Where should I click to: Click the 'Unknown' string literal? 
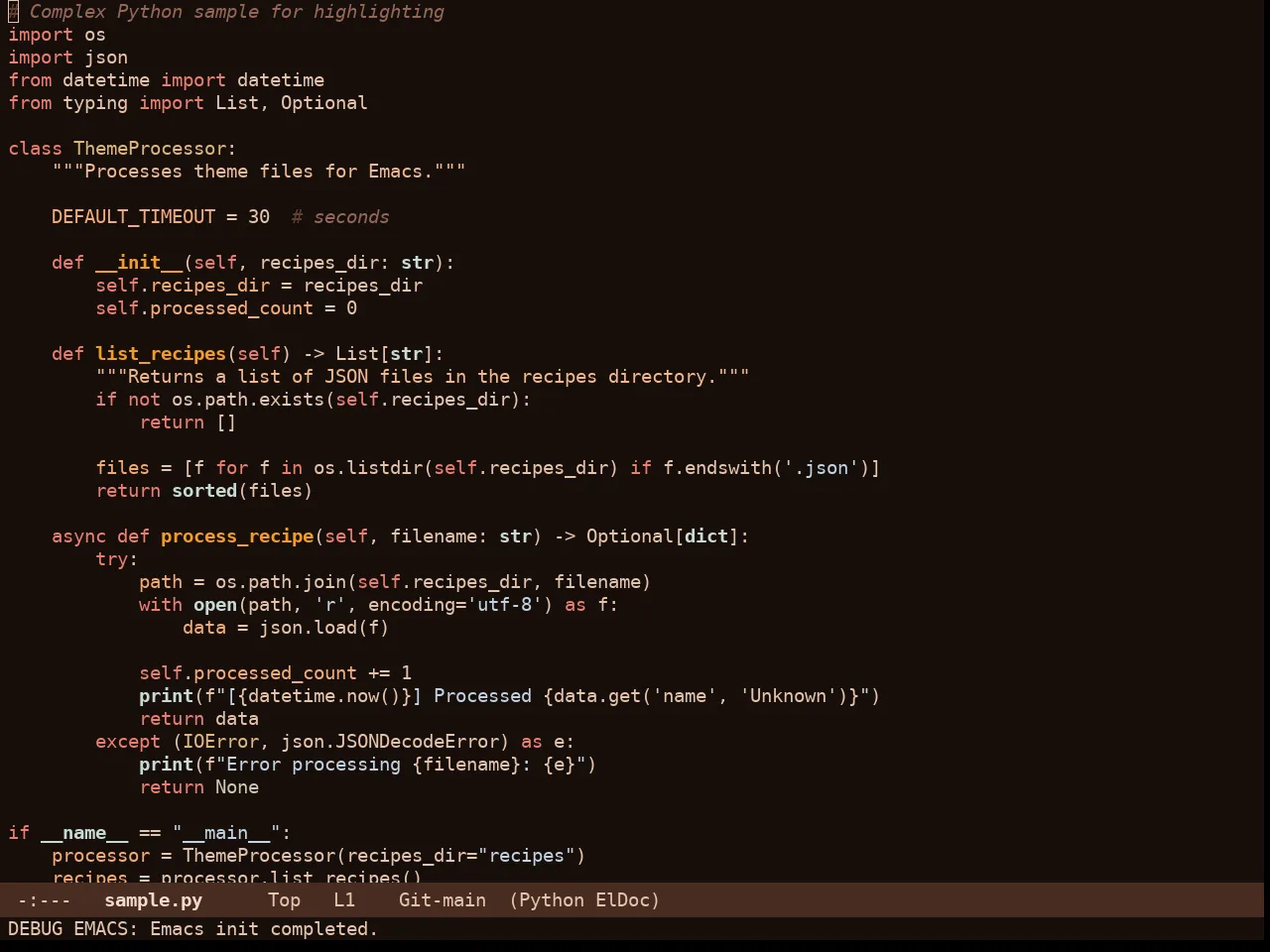coord(788,696)
